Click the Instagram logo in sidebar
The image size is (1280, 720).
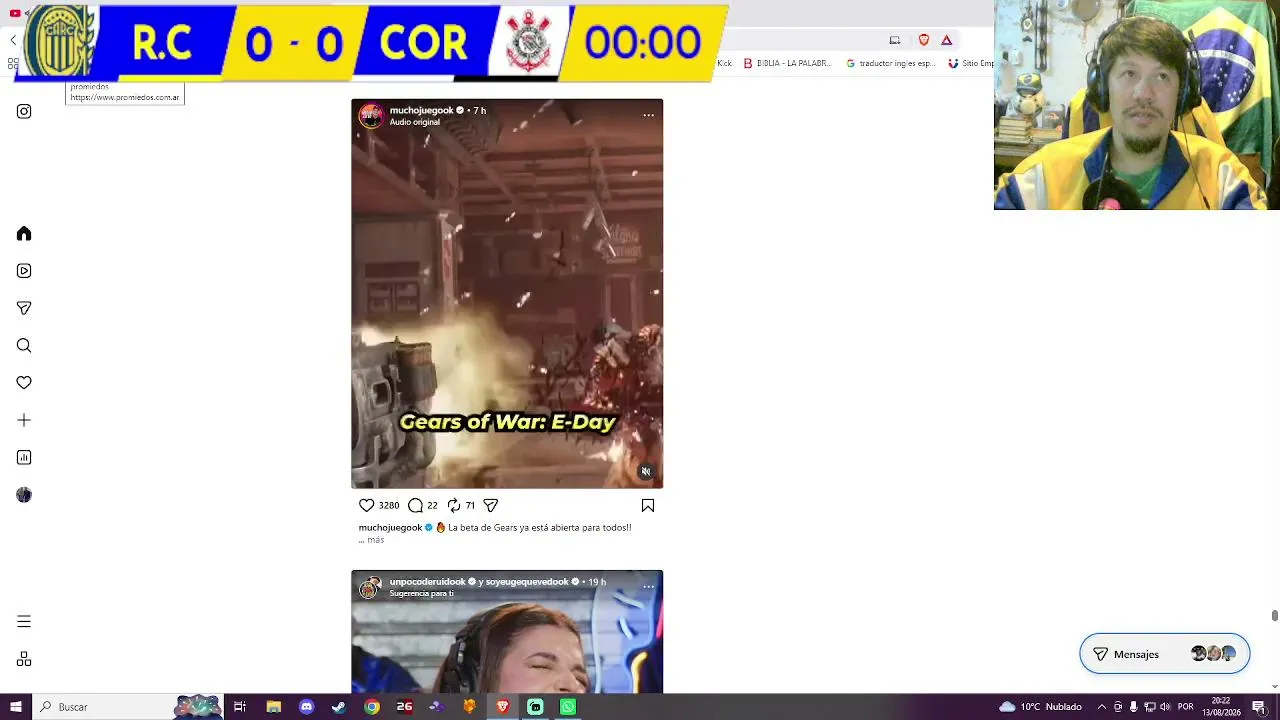[x=24, y=112]
